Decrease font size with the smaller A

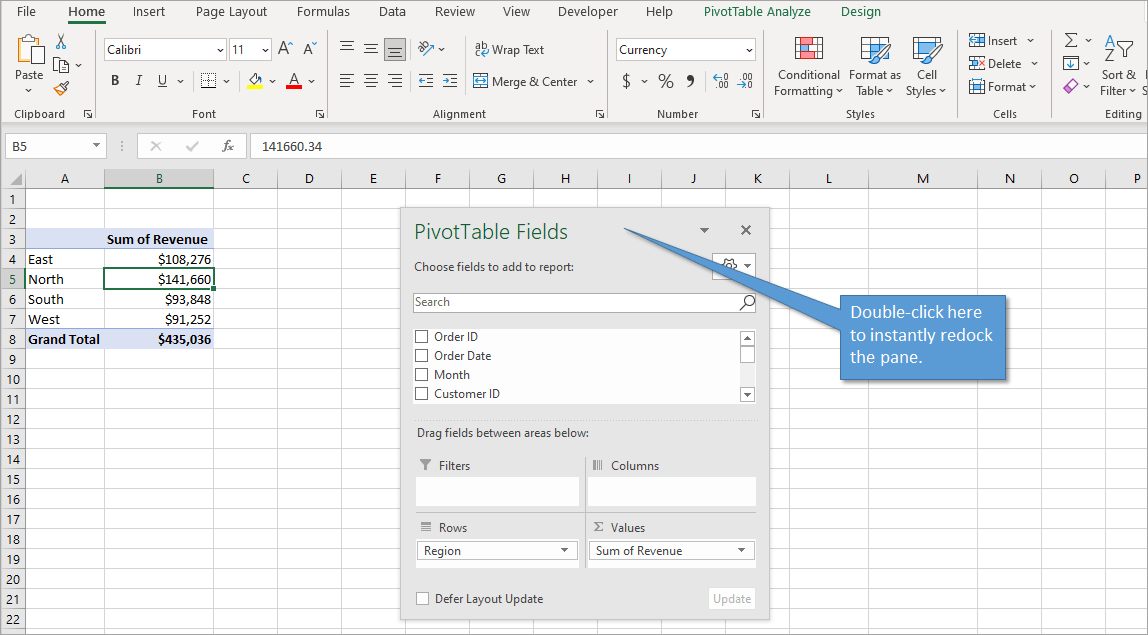(310, 49)
